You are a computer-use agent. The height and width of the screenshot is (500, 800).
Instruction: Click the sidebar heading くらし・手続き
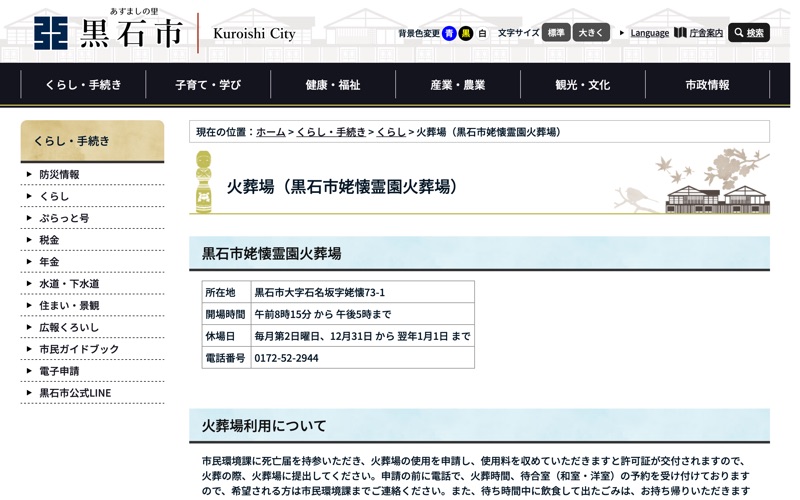(x=92, y=141)
